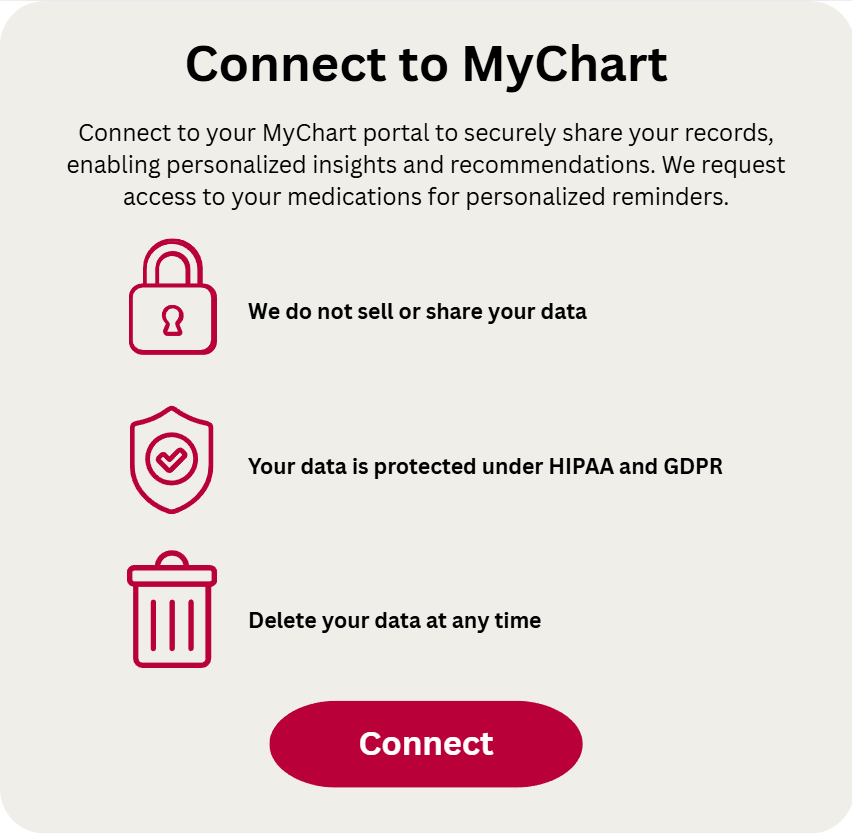
Task: Click the shield with checkmark icon
Action: click(x=172, y=460)
